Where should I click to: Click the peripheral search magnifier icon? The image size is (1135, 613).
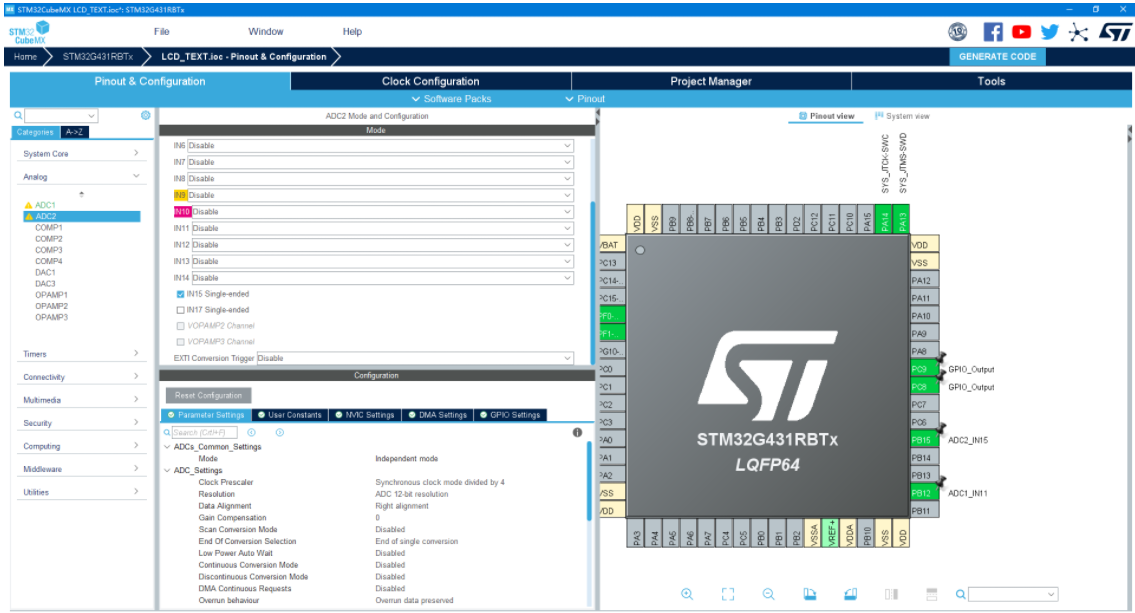pos(18,115)
